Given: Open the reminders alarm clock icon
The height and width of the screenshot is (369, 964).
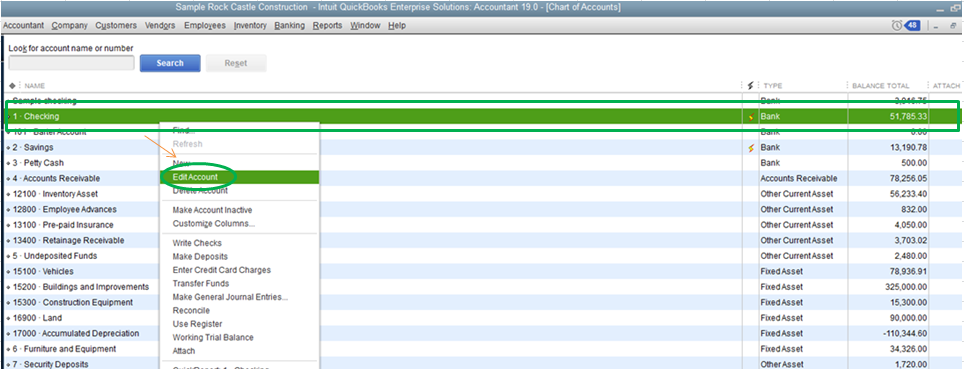Looking at the screenshot, I should [x=896, y=26].
